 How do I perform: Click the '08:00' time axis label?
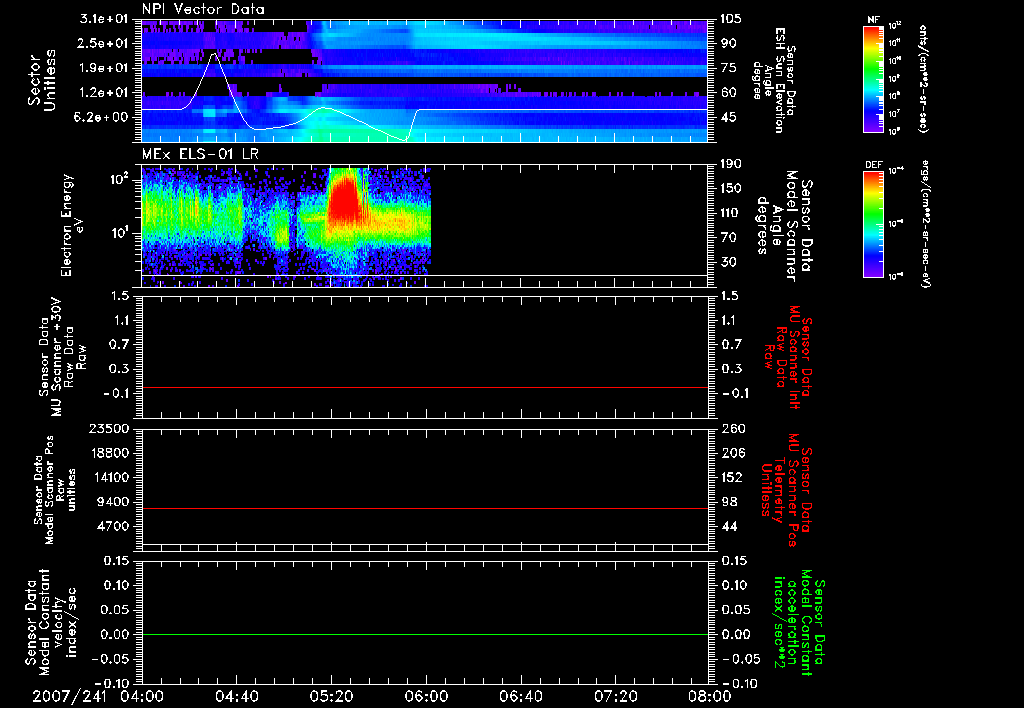(710, 696)
